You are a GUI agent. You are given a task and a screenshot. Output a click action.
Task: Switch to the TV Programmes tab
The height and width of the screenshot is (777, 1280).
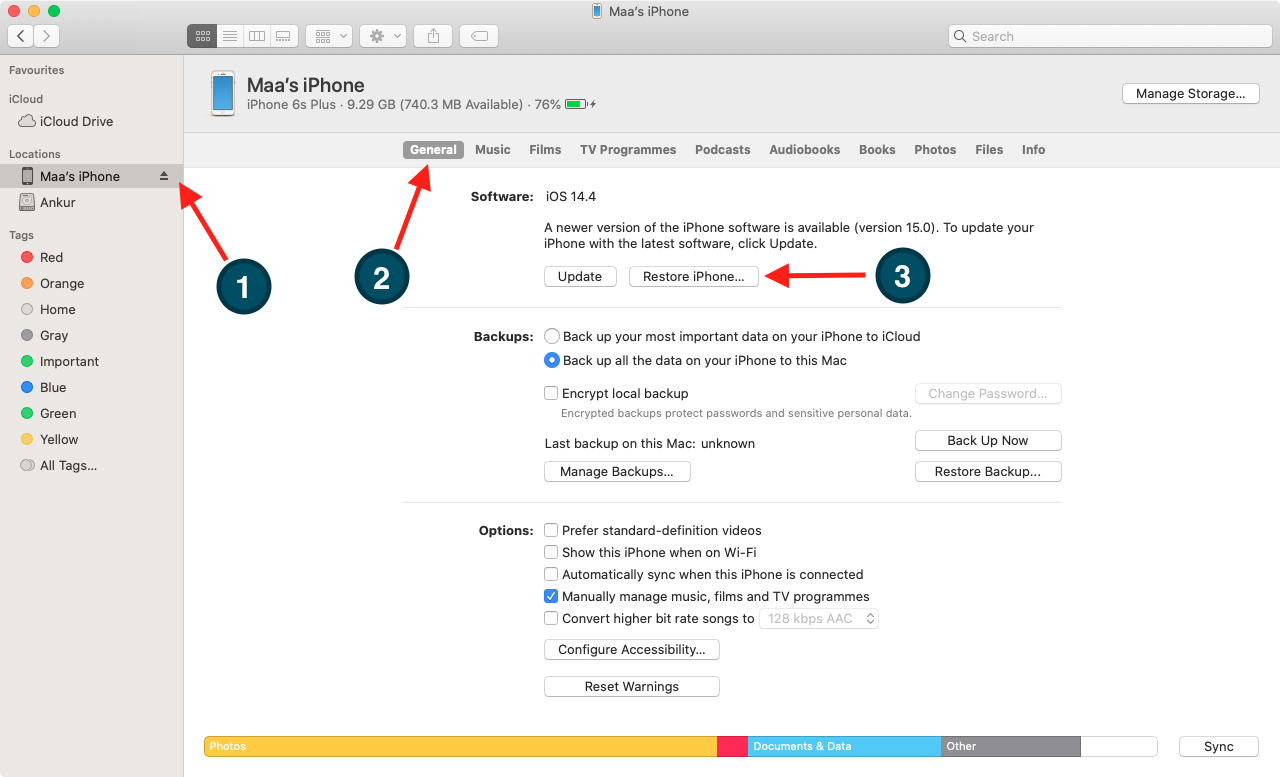coord(628,150)
